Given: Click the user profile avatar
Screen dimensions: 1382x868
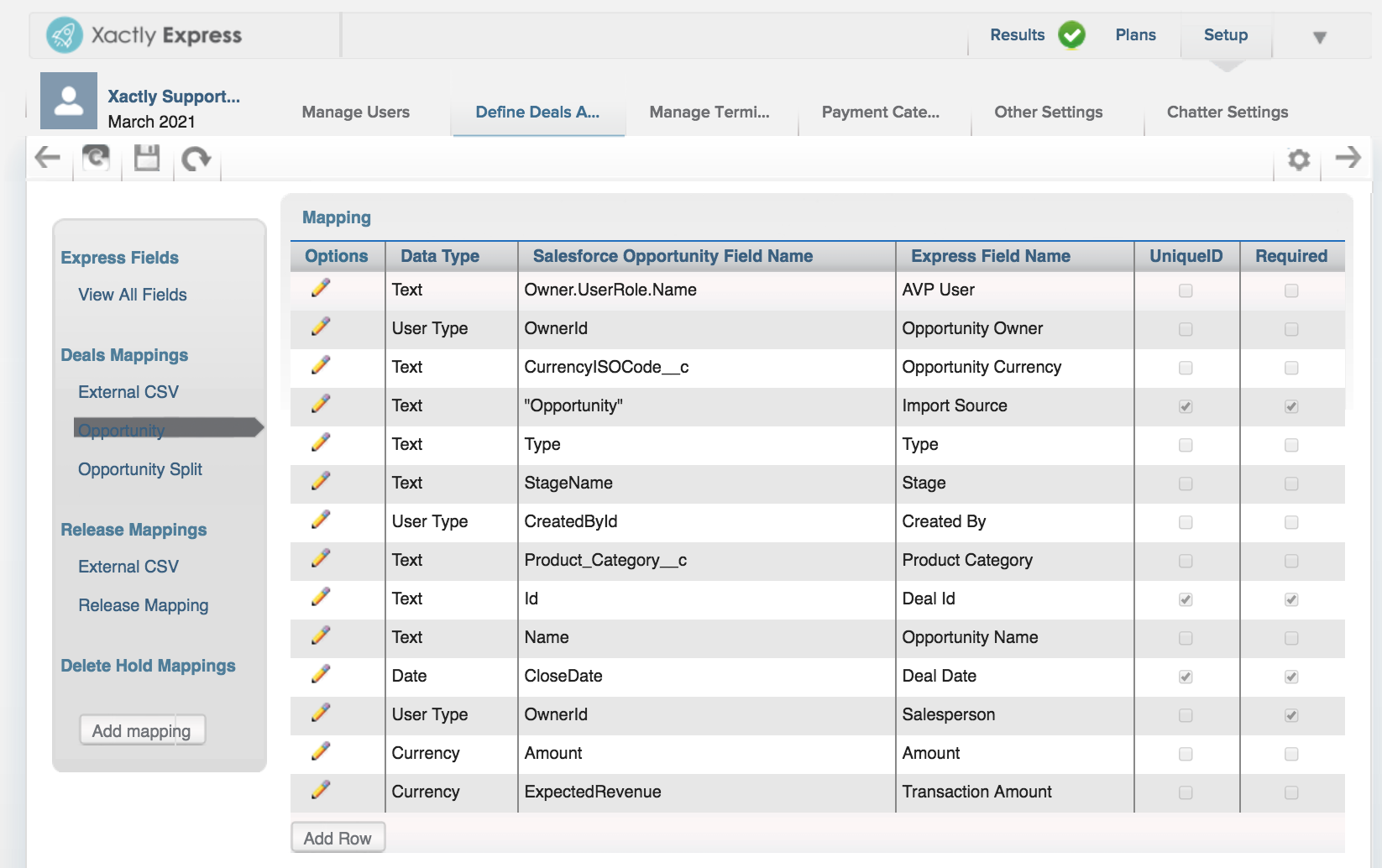Looking at the screenshot, I should pyautogui.click(x=69, y=101).
